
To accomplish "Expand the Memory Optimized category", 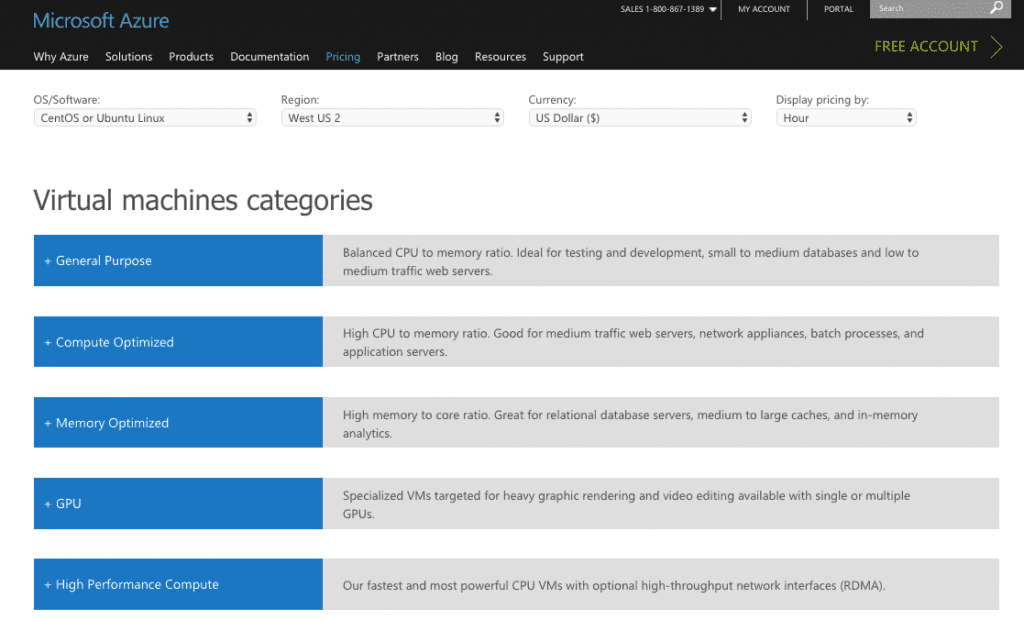I will pos(178,423).
